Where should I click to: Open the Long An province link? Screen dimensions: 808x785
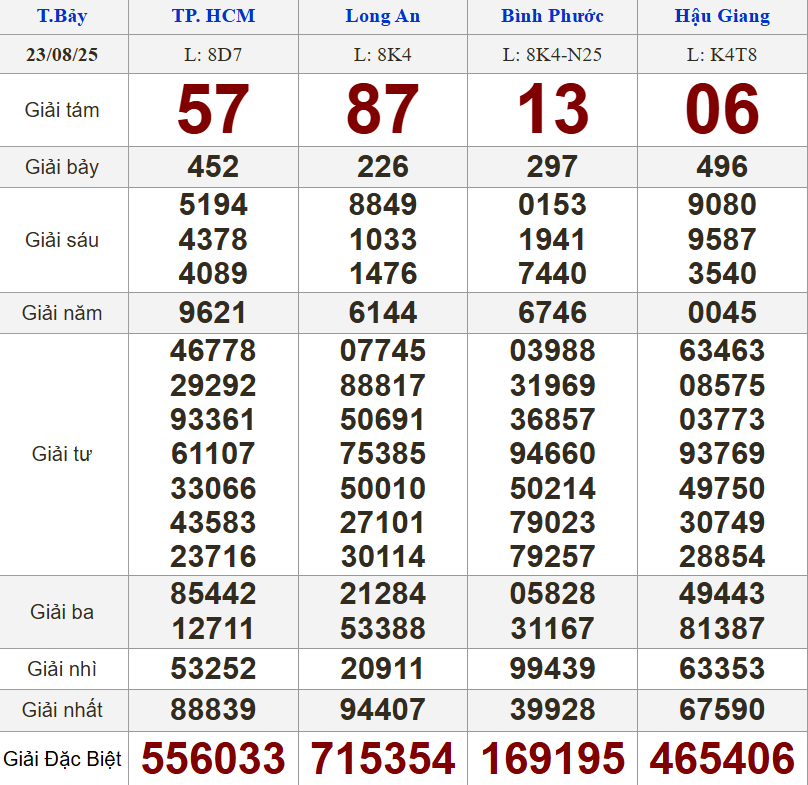tap(383, 16)
